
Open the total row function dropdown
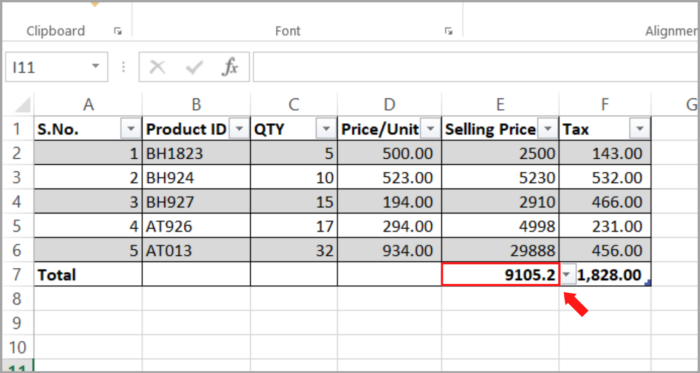point(567,275)
